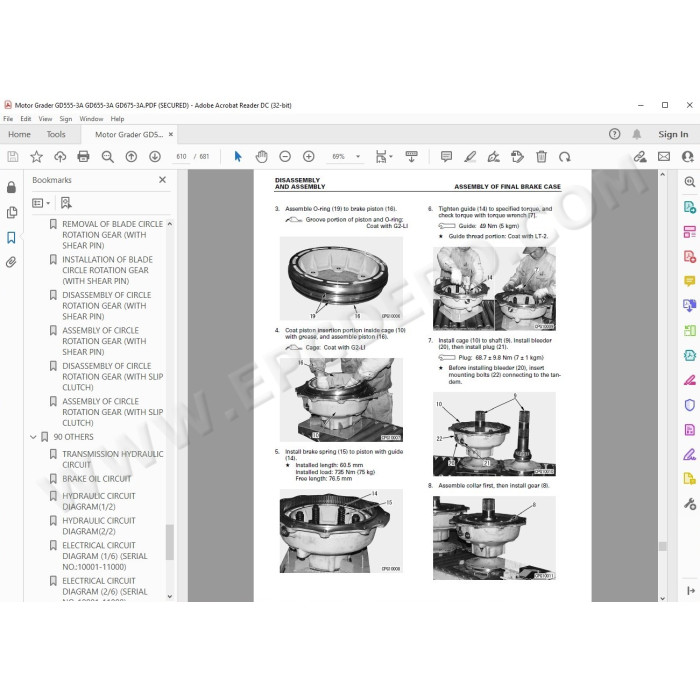Screen dimensions: 700x700
Task: Click the Sign In button
Action: click(673, 134)
